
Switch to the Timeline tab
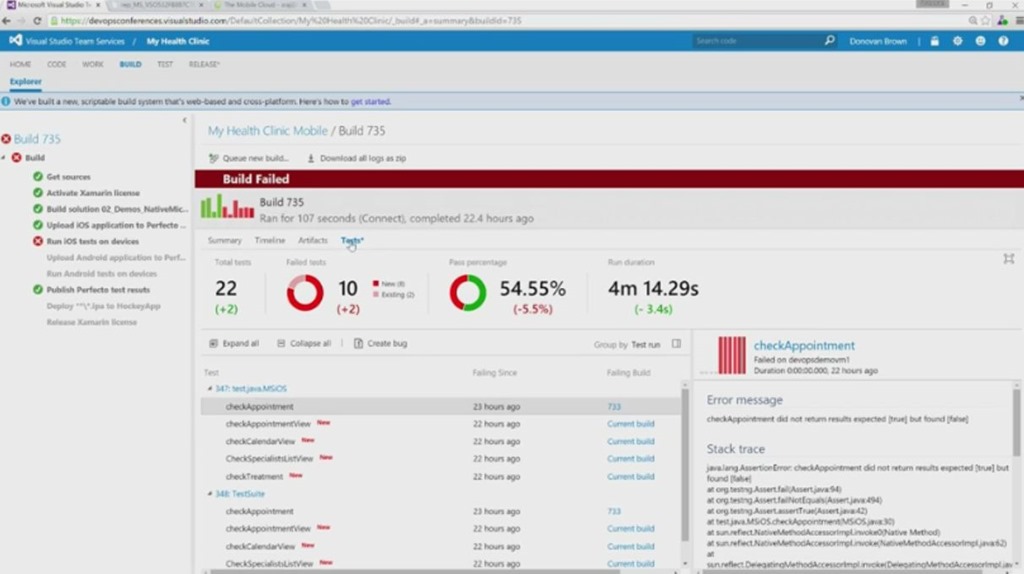point(269,241)
